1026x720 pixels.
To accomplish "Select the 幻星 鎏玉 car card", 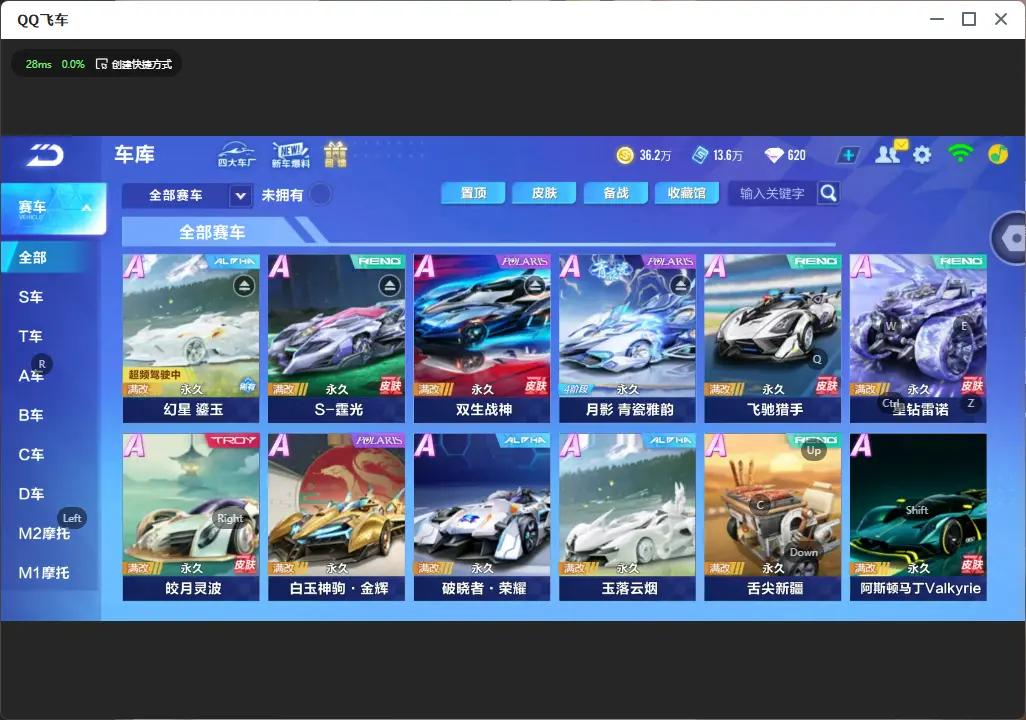I will click(191, 338).
